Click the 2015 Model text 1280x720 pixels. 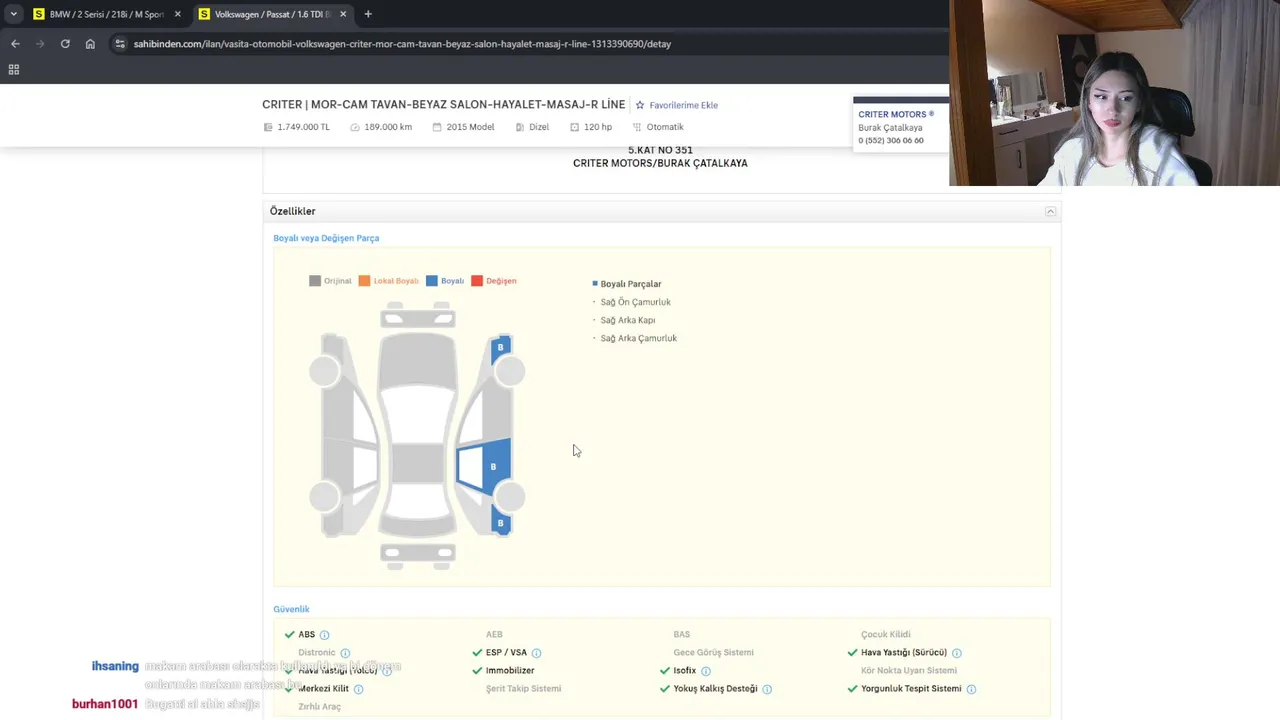pyautogui.click(x=470, y=127)
